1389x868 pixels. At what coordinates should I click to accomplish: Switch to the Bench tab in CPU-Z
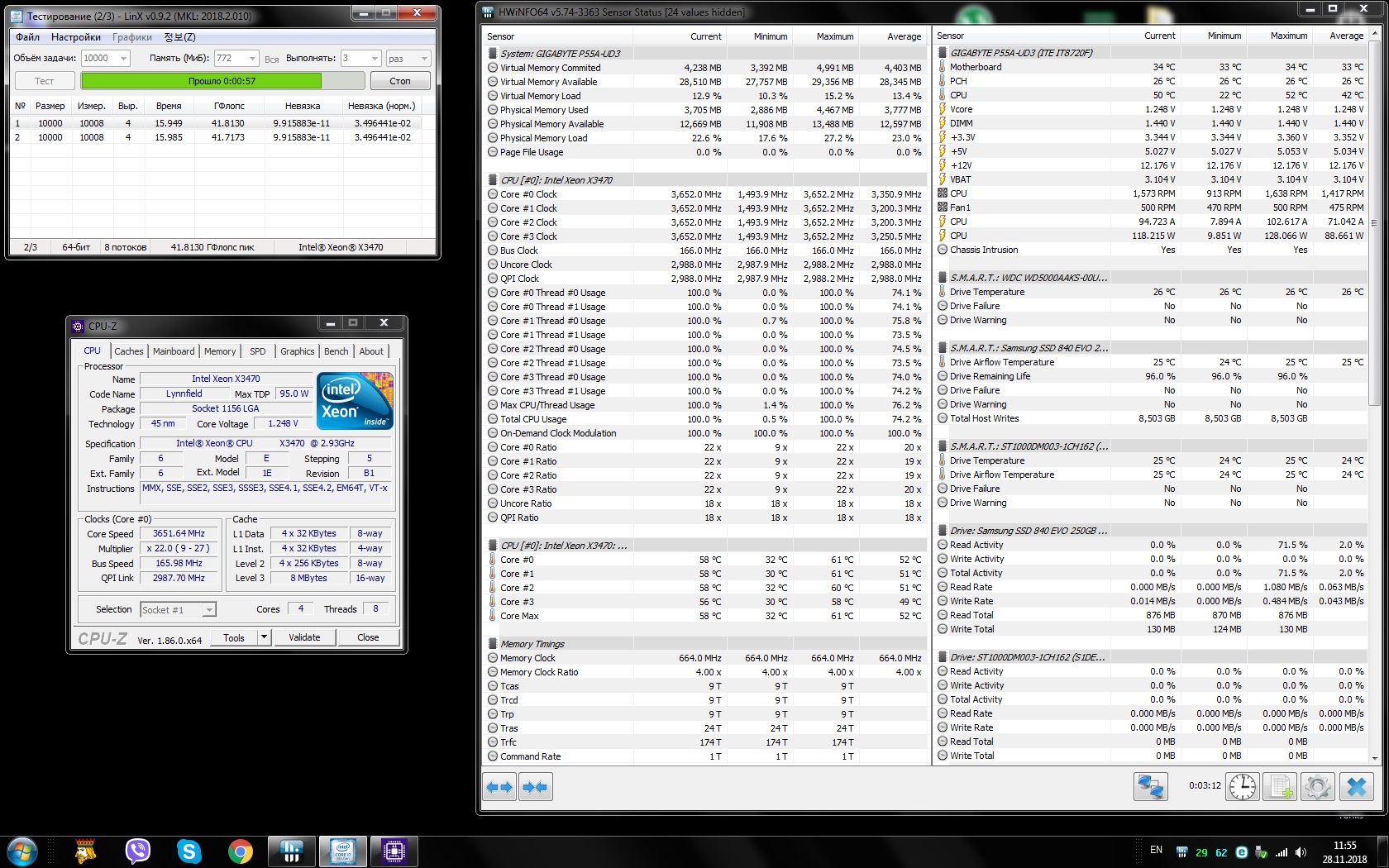[337, 351]
